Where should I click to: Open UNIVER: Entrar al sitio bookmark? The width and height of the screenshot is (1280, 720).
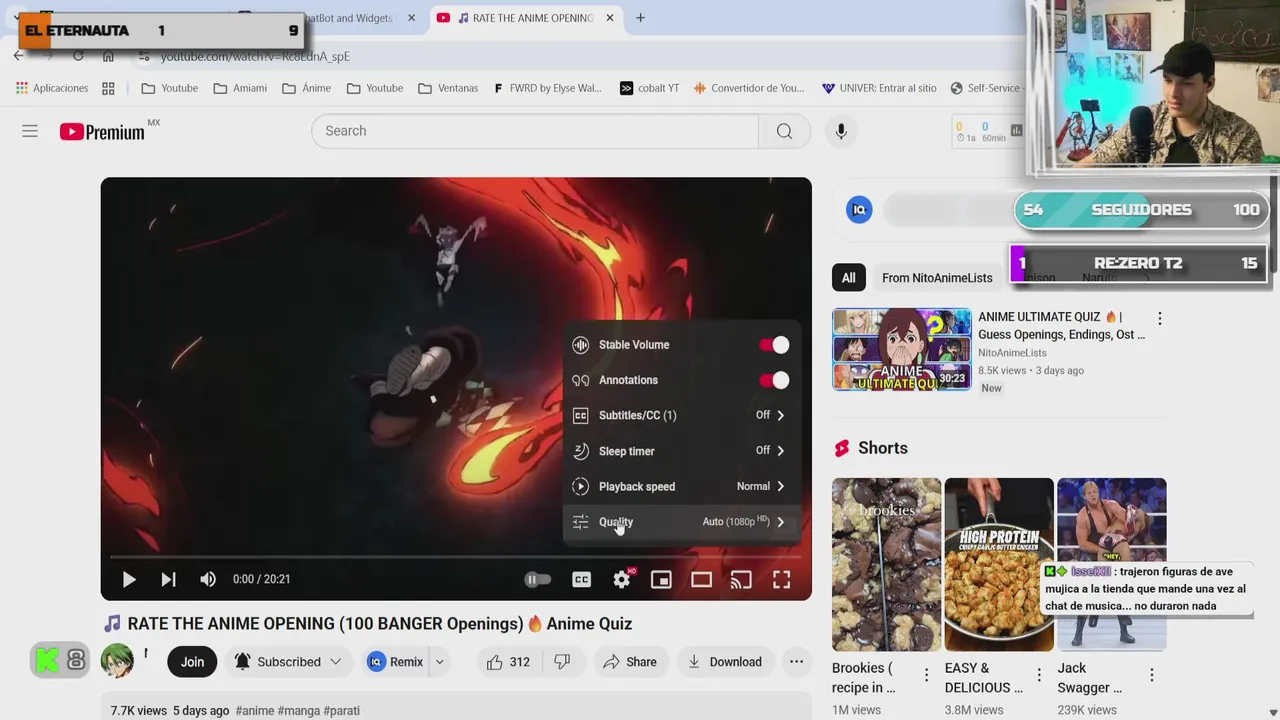pos(879,88)
